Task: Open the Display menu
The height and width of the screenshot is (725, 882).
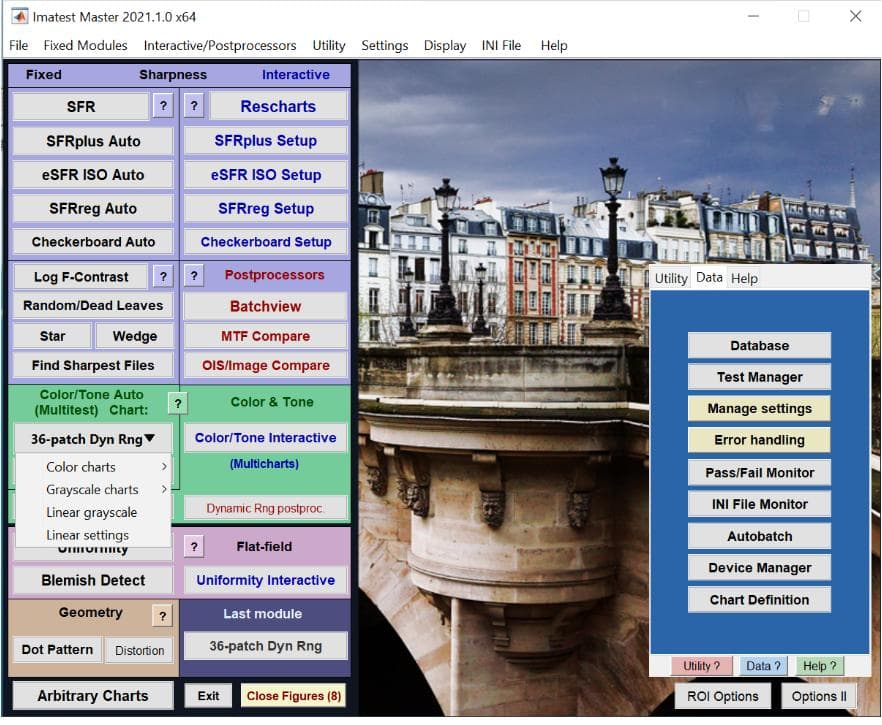Action: coord(445,46)
